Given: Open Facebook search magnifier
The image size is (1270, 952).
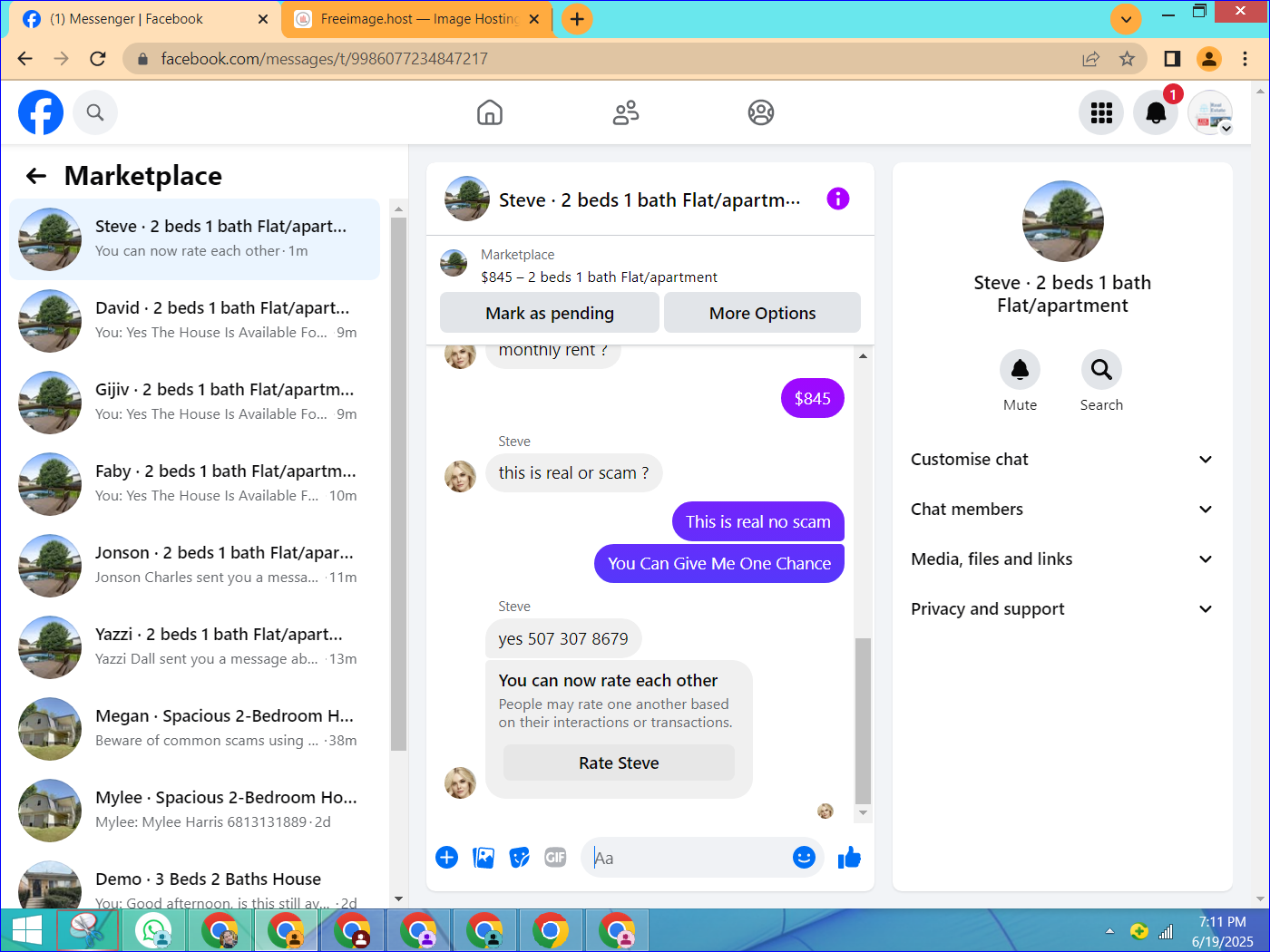Looking at the screenshot, I should coord(95,112).
